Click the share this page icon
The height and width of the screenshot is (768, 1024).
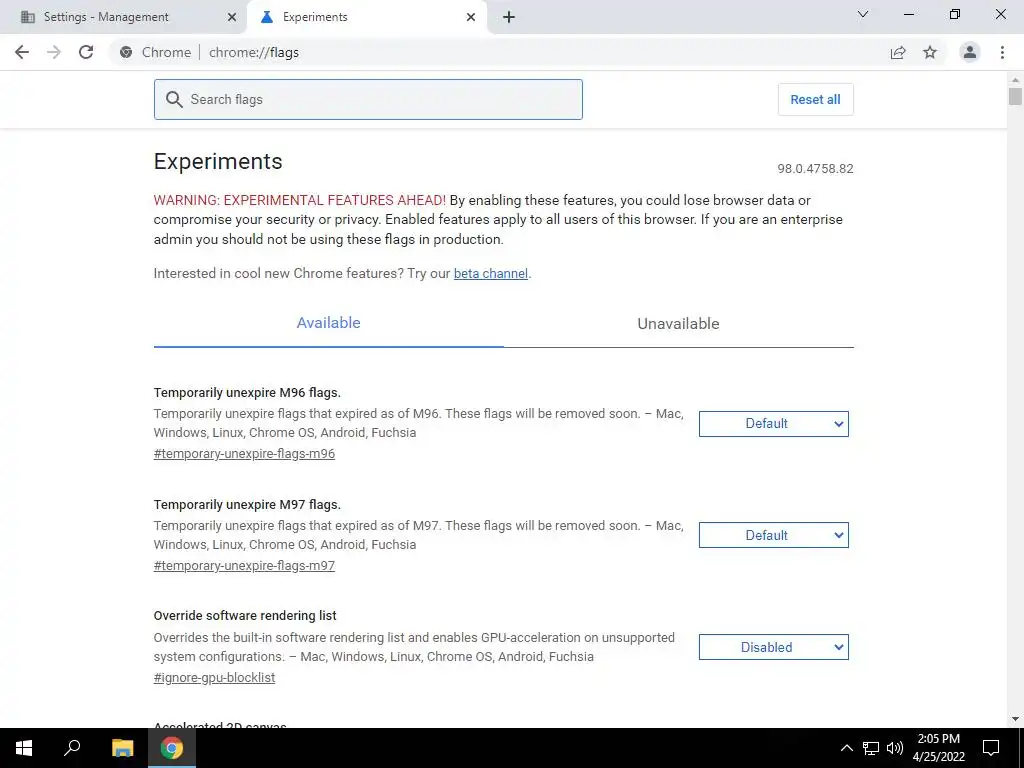tap(898, 52)
